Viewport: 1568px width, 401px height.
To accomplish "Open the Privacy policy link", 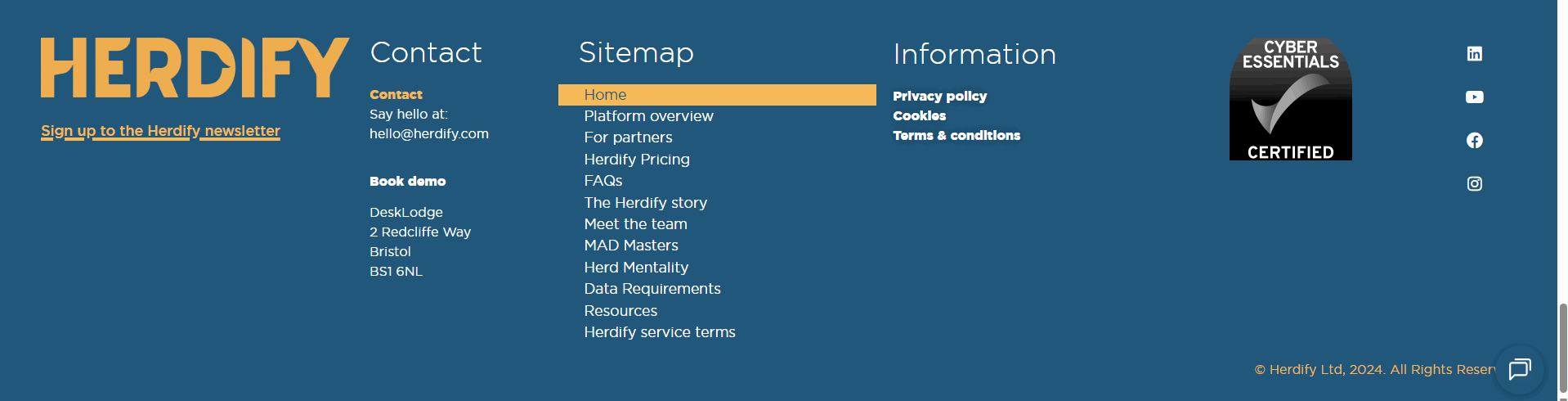I will point(939,97).
